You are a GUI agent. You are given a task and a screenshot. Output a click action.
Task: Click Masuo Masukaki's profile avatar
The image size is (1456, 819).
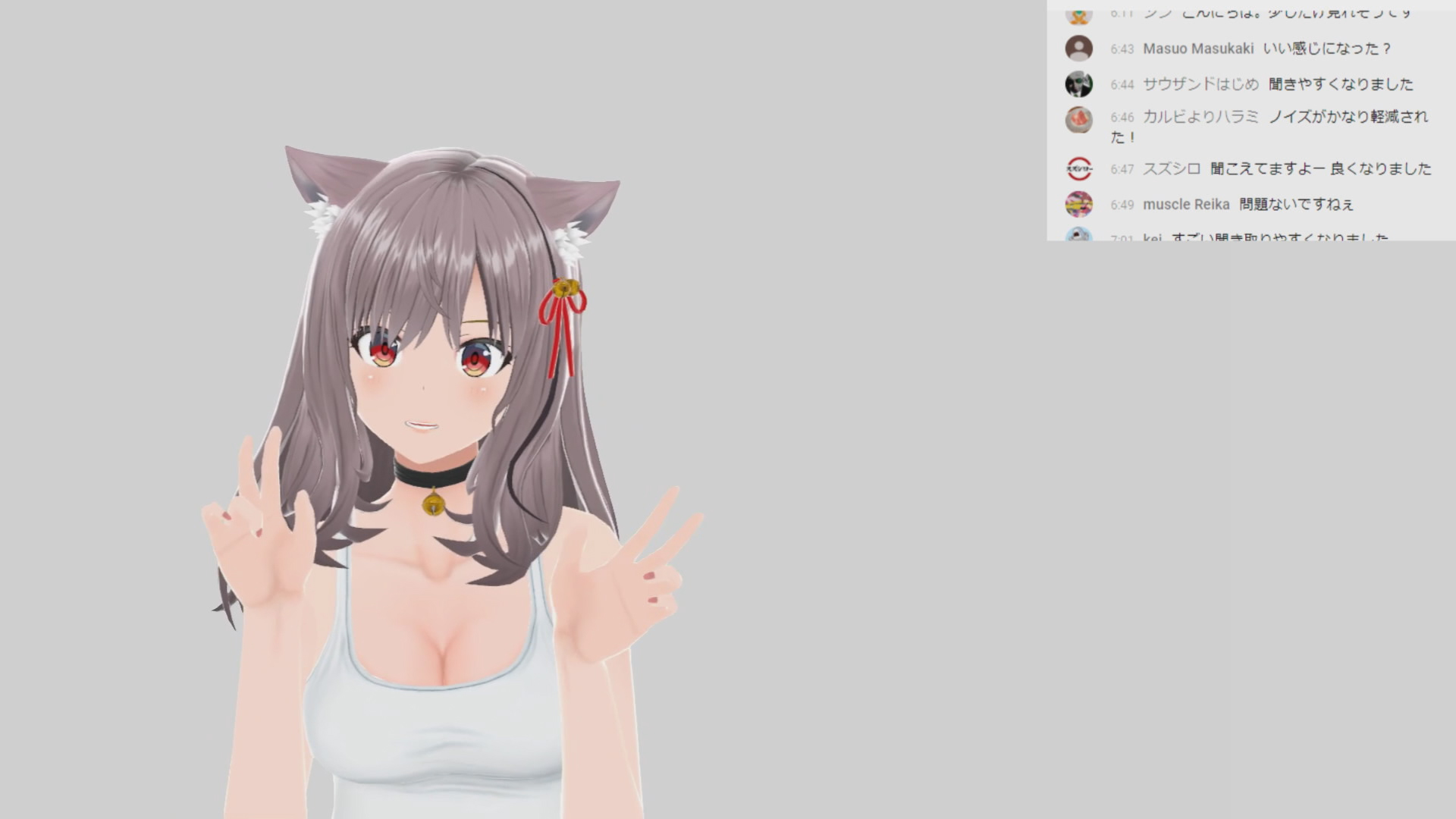click(1079, 49)
